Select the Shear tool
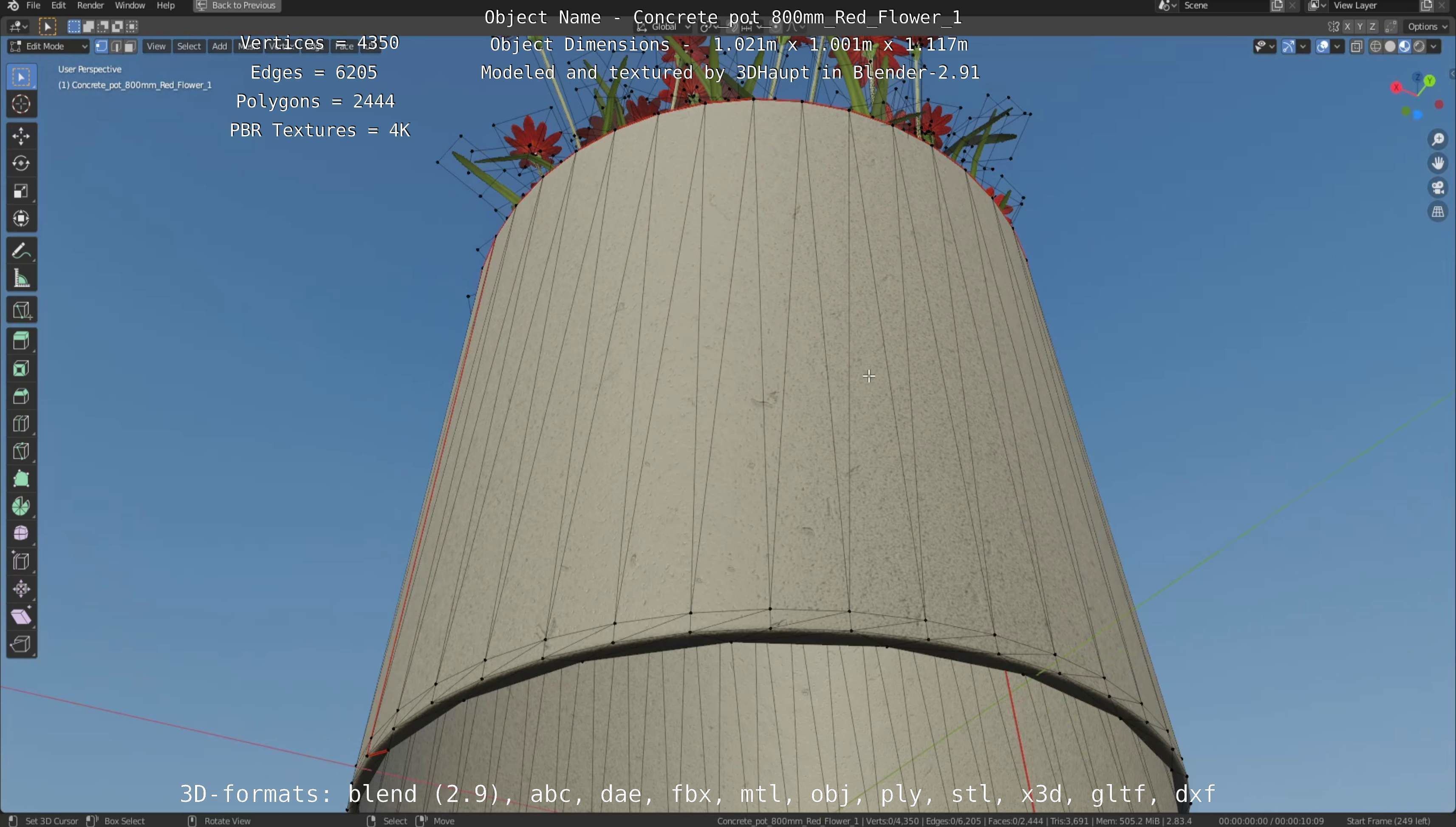The width and height of the screenshot is (1456, 827). coord(22,616)
